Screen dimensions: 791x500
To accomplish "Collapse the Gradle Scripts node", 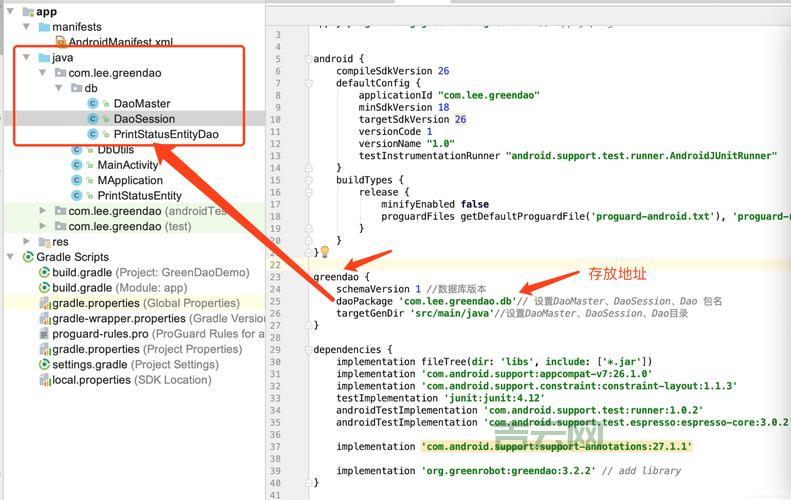I will 10,257.
